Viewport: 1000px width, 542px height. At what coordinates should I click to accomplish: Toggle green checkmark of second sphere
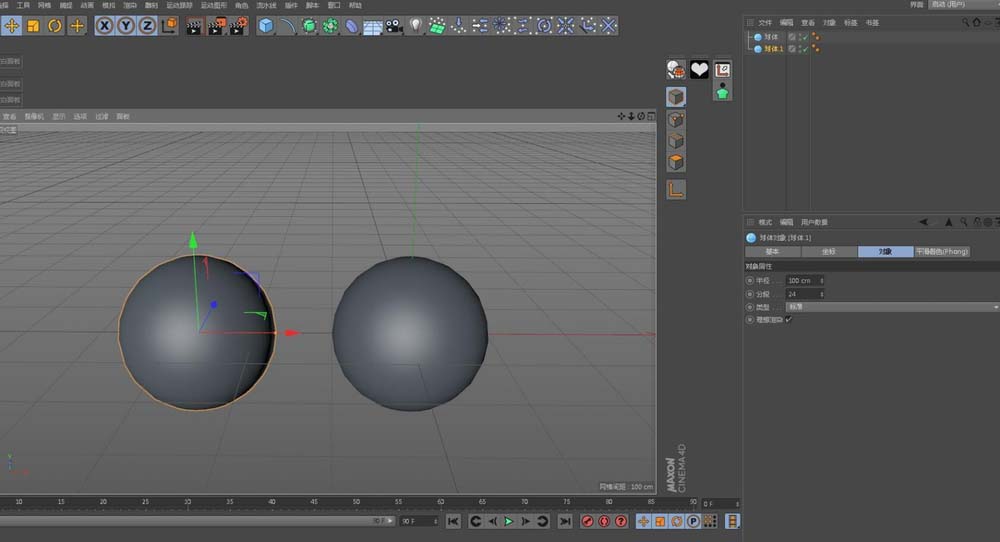(805, 49)
